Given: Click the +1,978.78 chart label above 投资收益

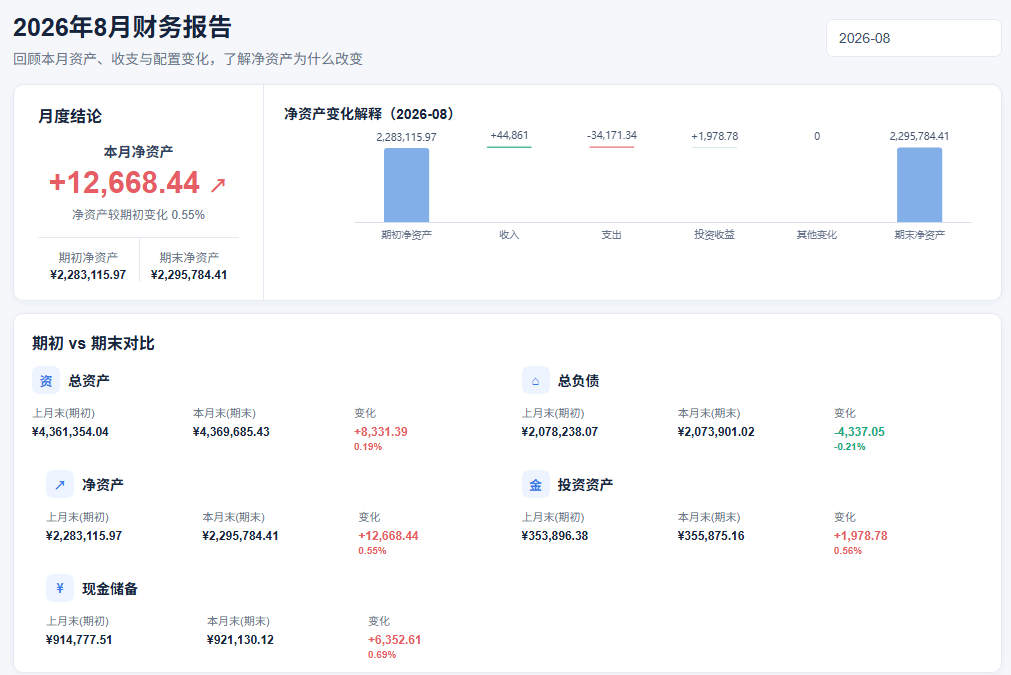Looking at the screenshot, I should click(714, 136).
